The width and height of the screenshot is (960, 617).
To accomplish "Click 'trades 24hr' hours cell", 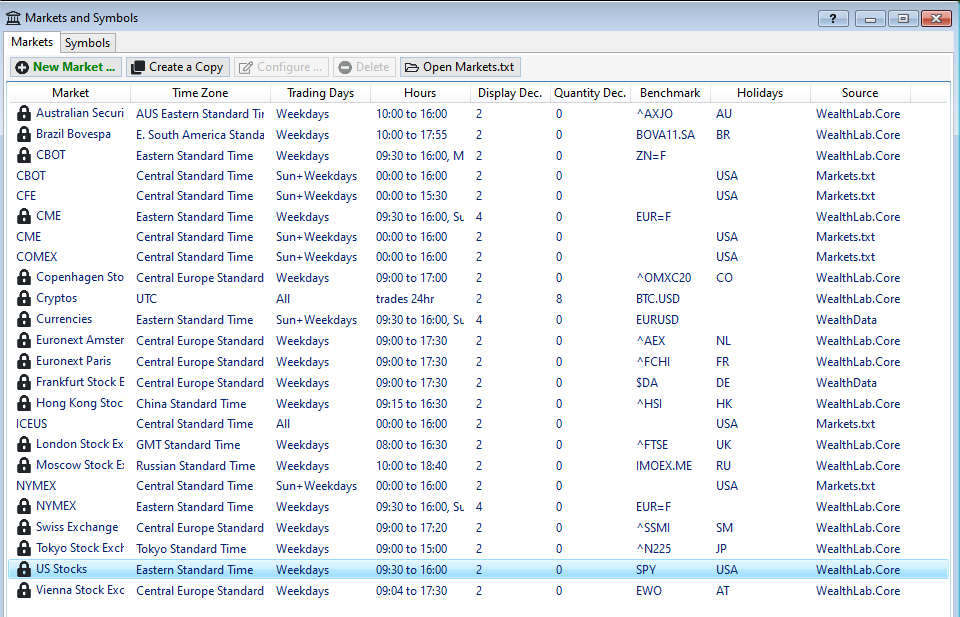I will [x=405, y=299].
